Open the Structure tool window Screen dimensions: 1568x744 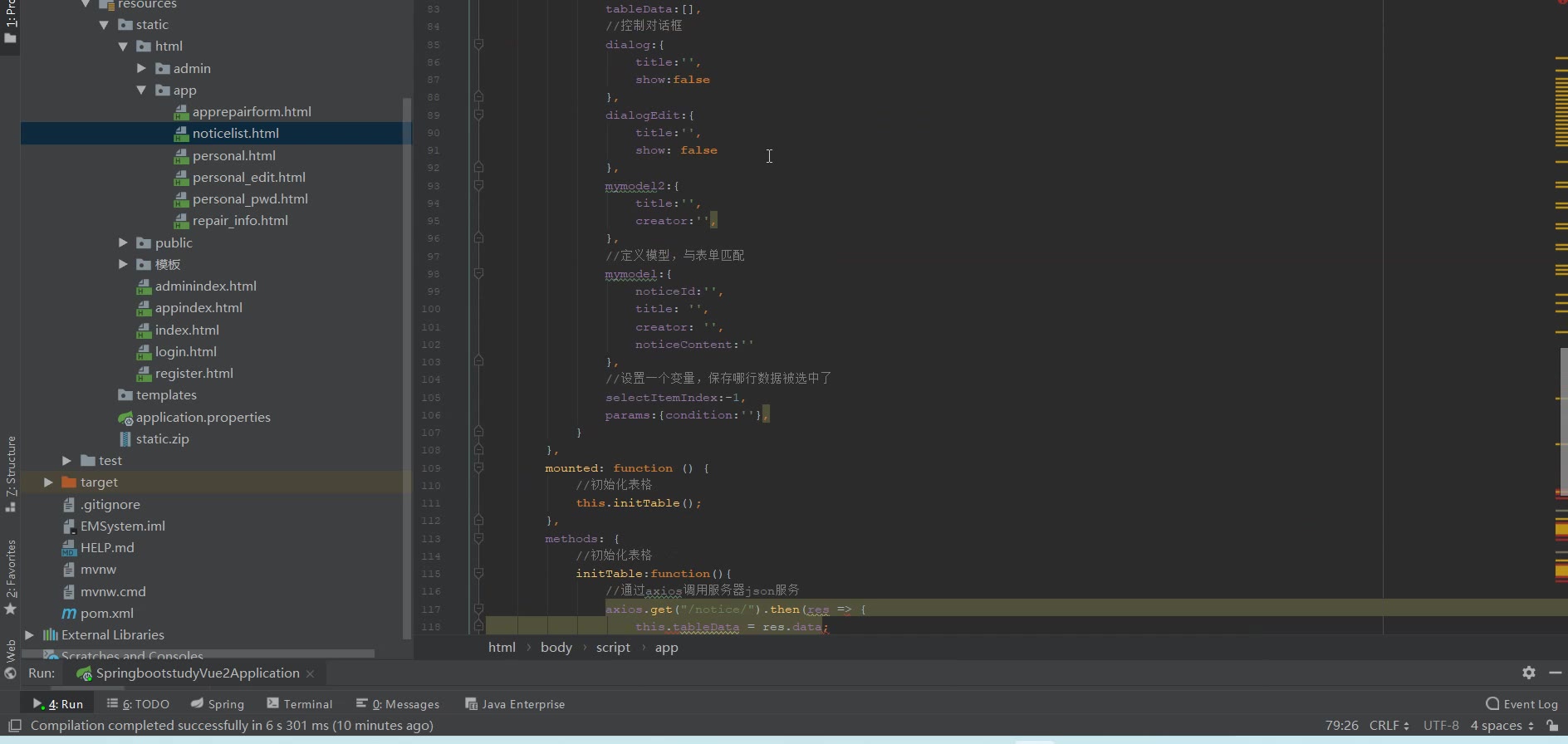10,472
